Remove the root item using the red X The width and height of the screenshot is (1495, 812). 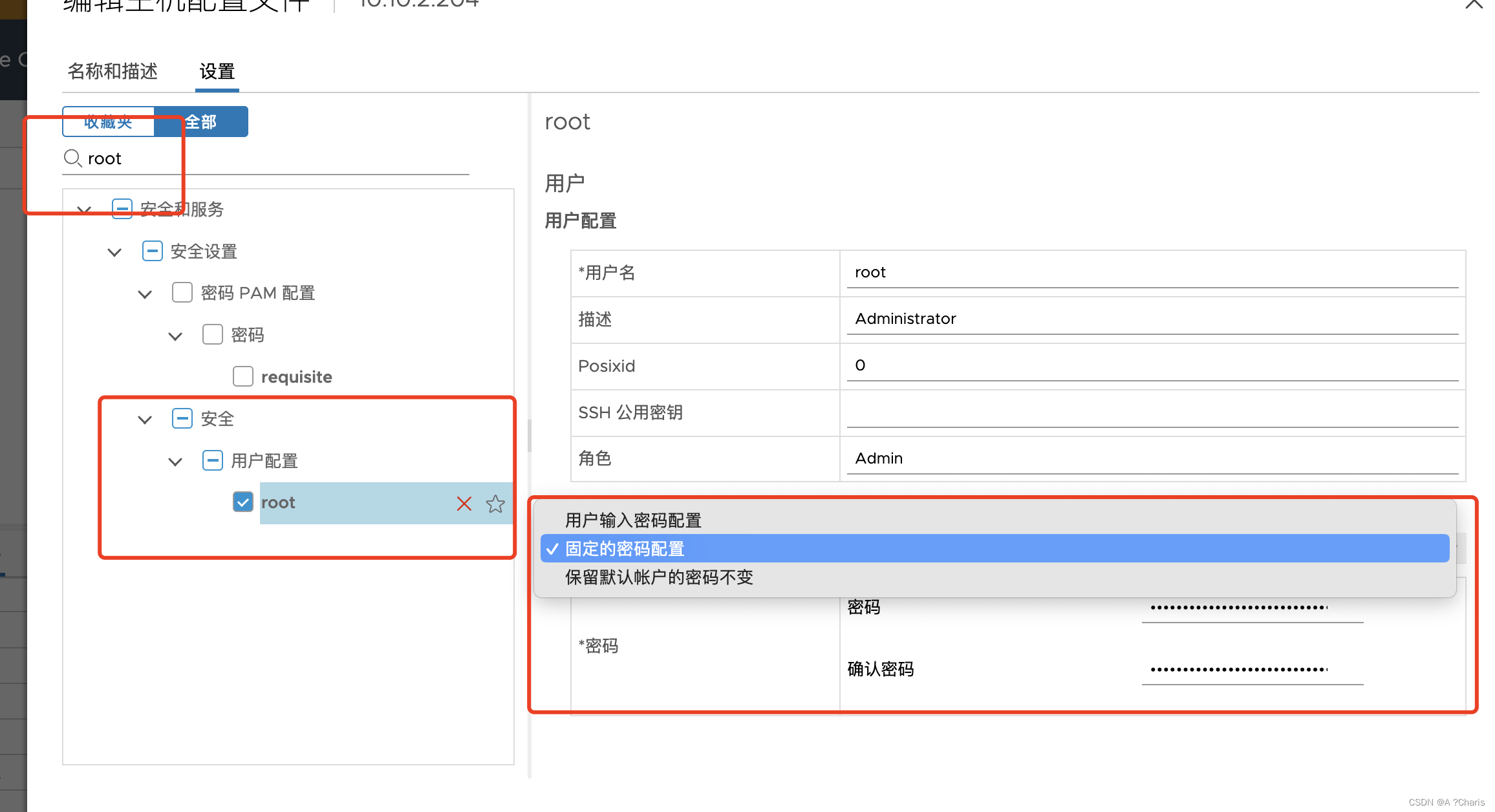tap(464, 504)
